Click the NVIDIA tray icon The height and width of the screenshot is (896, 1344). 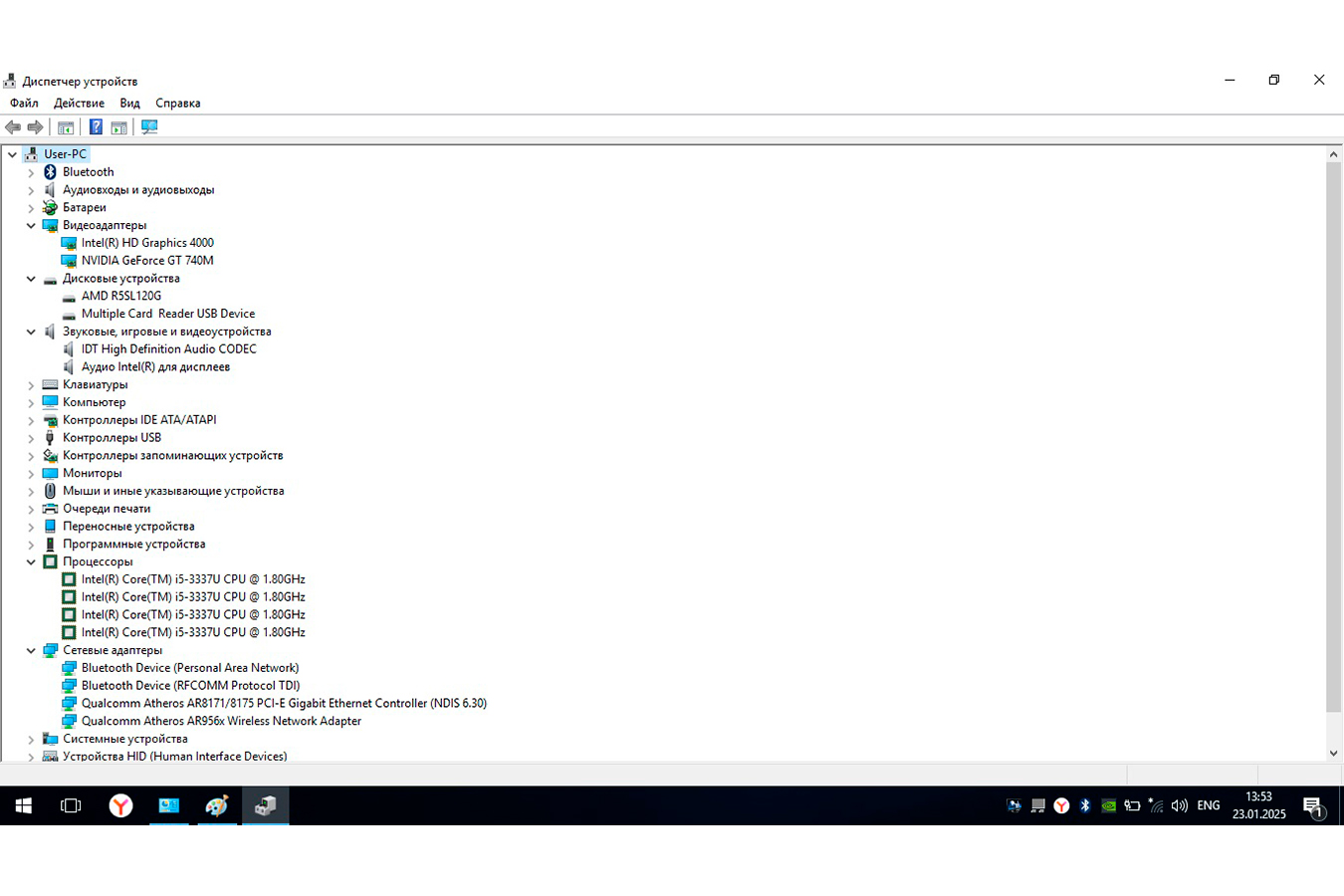pos(1108,806)
